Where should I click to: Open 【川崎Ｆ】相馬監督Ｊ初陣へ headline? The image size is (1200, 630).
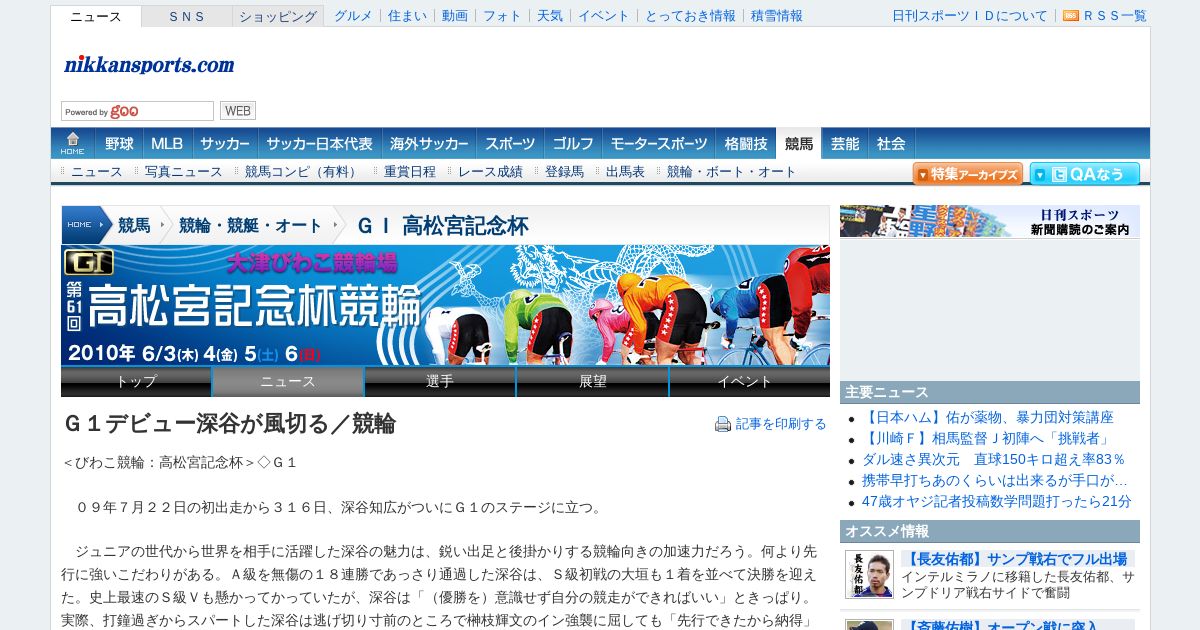click(x=986, y=438)
